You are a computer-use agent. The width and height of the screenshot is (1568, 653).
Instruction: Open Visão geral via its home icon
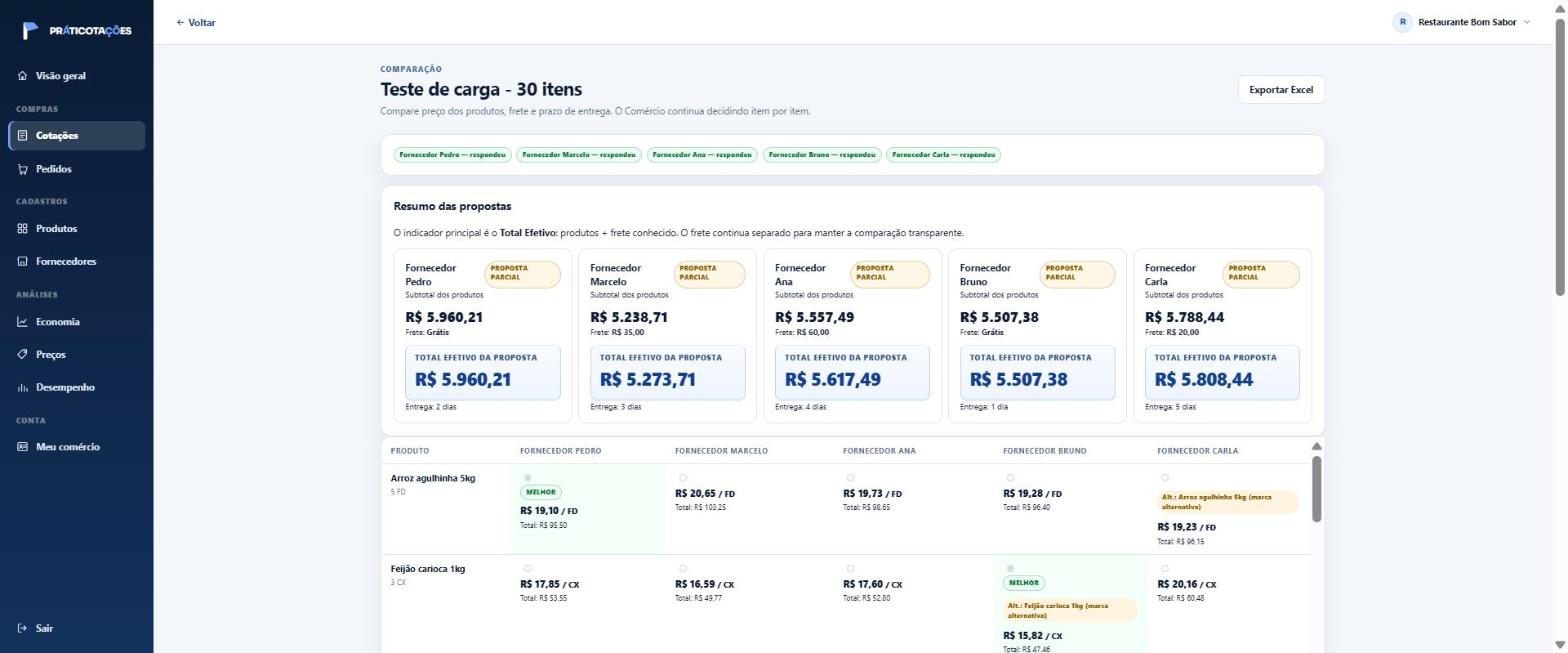(x=22, y=76)
